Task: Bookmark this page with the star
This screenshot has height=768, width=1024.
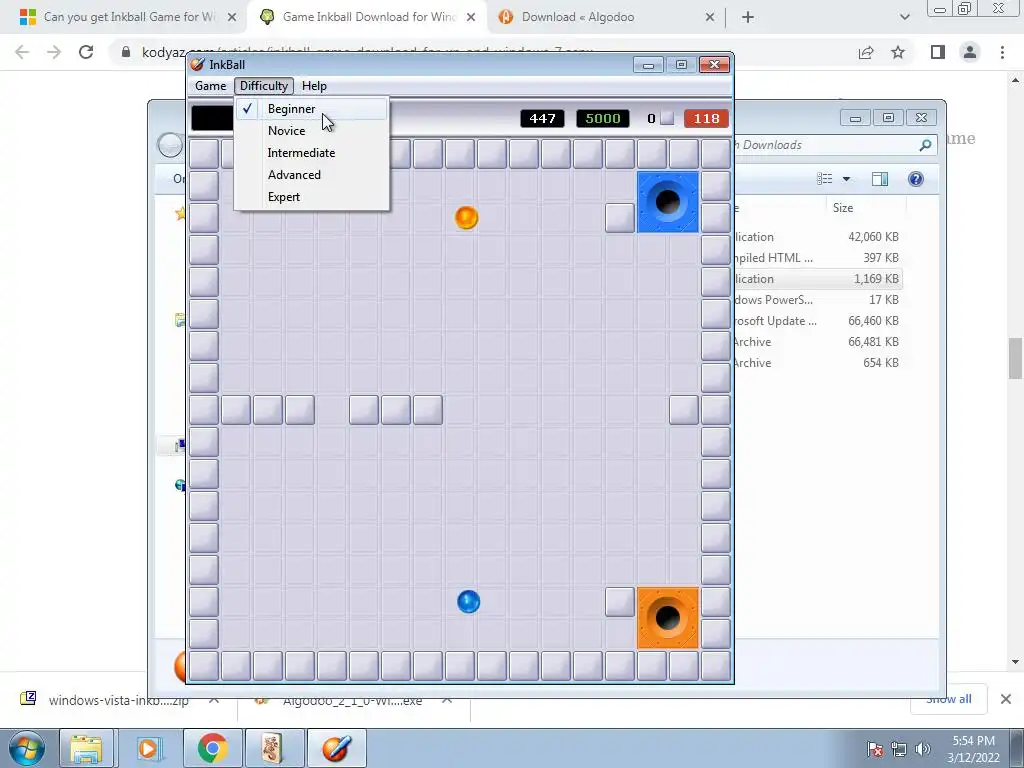Action: point(898,52)
